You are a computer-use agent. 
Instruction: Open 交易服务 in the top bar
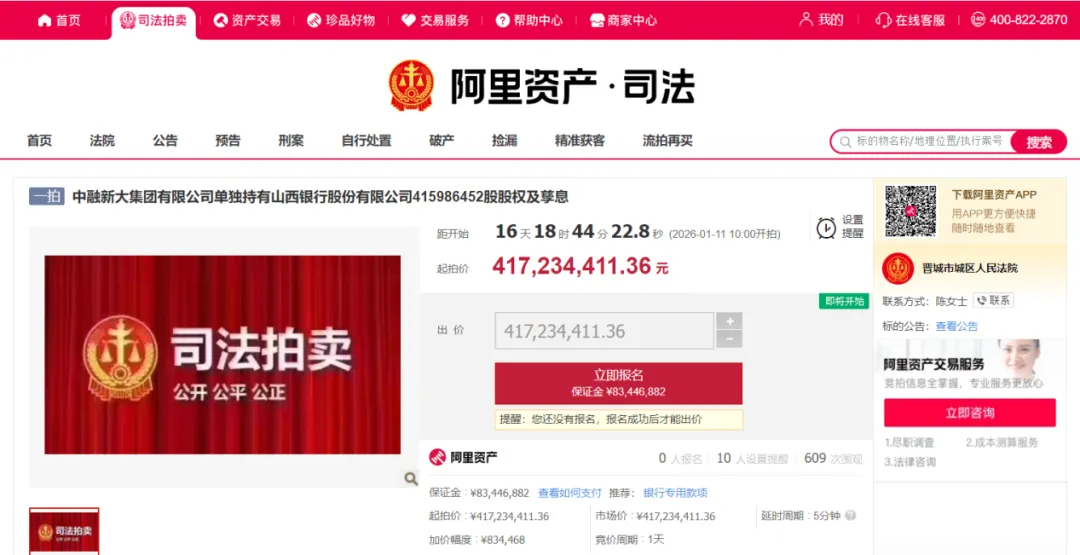435,20
